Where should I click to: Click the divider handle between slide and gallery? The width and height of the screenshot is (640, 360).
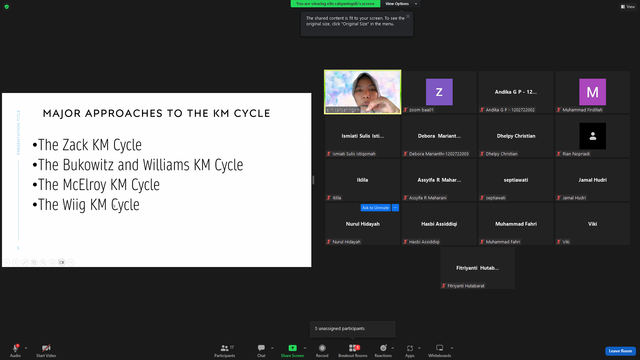click(313, 180)
